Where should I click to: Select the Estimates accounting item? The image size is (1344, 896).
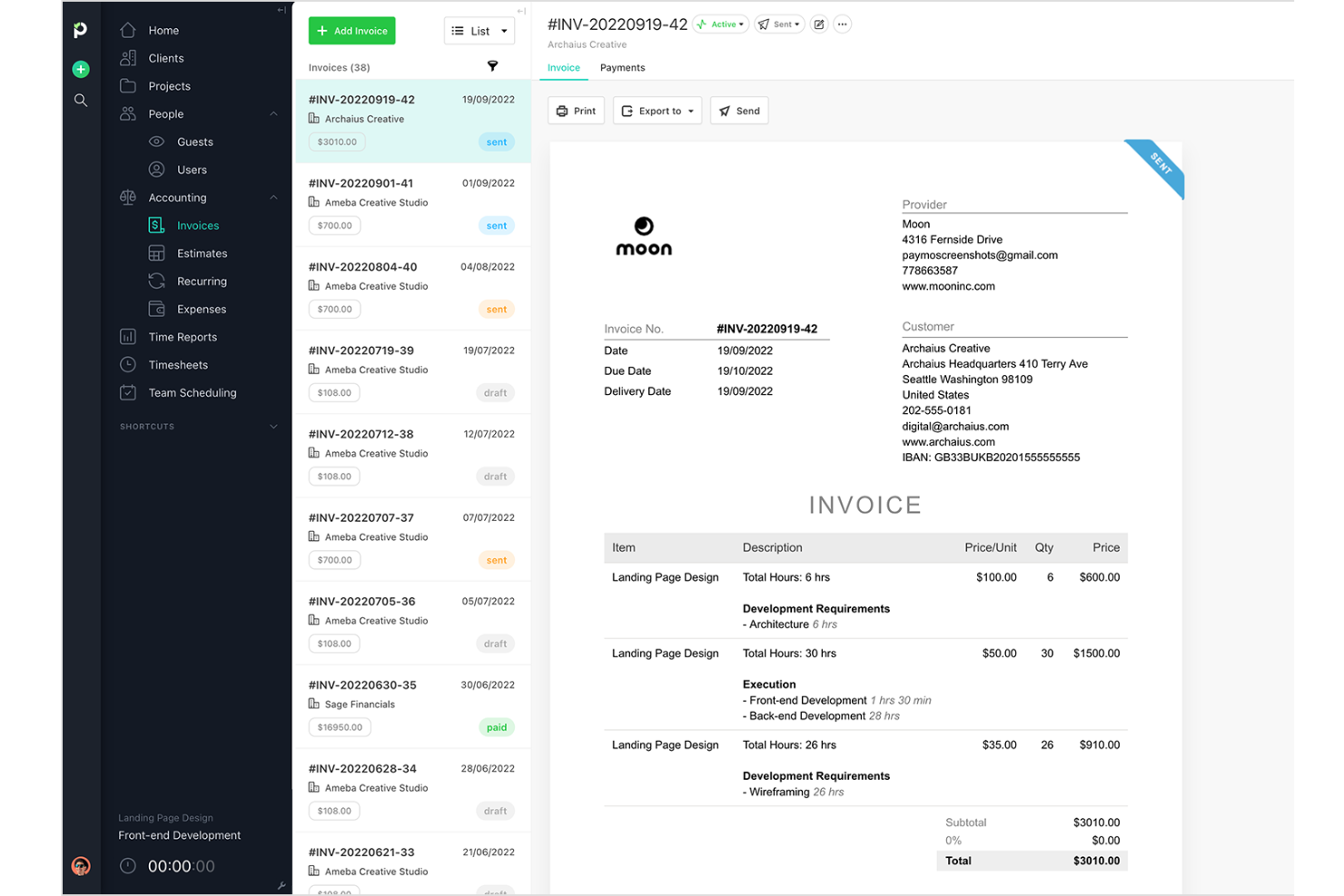click(202, 252)
